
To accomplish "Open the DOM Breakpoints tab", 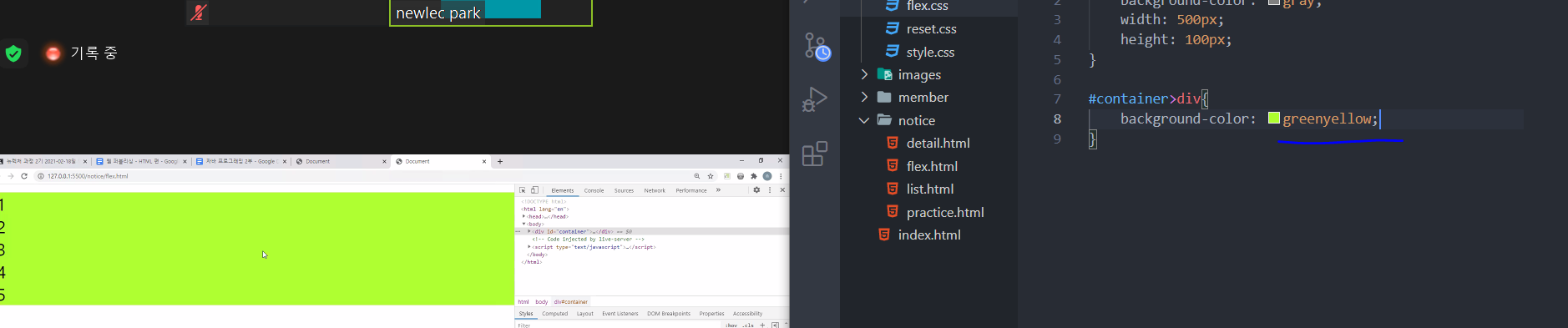I will pos(669,314).
